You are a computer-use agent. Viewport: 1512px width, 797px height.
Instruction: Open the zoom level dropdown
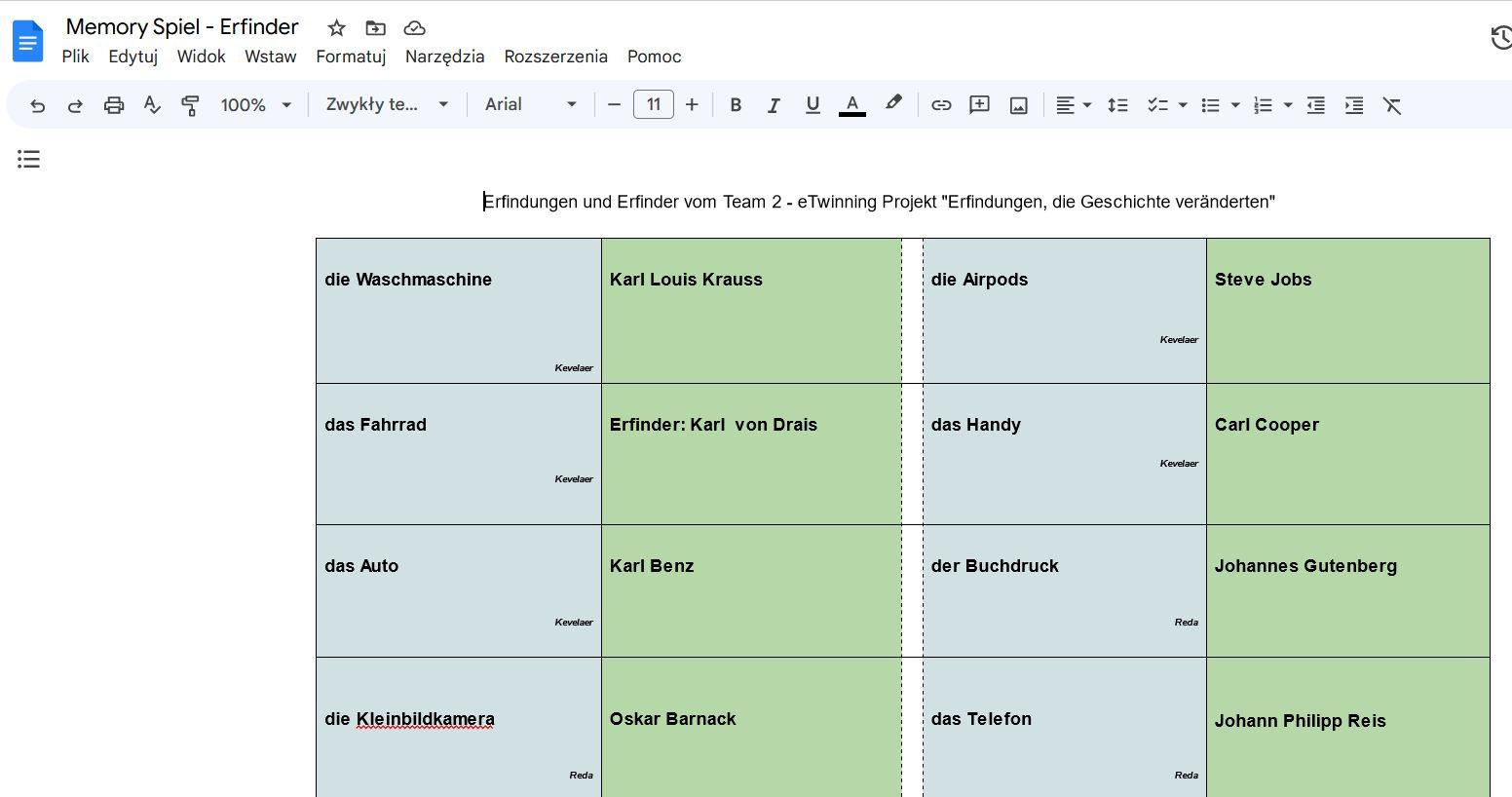pos(256,105)
